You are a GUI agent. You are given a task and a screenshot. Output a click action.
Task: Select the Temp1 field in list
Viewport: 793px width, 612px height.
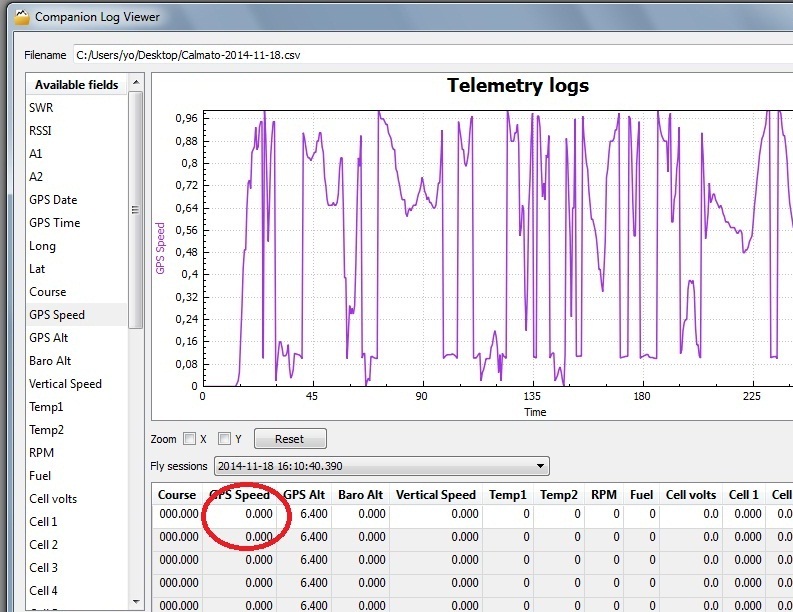click(x=46, y=407)
